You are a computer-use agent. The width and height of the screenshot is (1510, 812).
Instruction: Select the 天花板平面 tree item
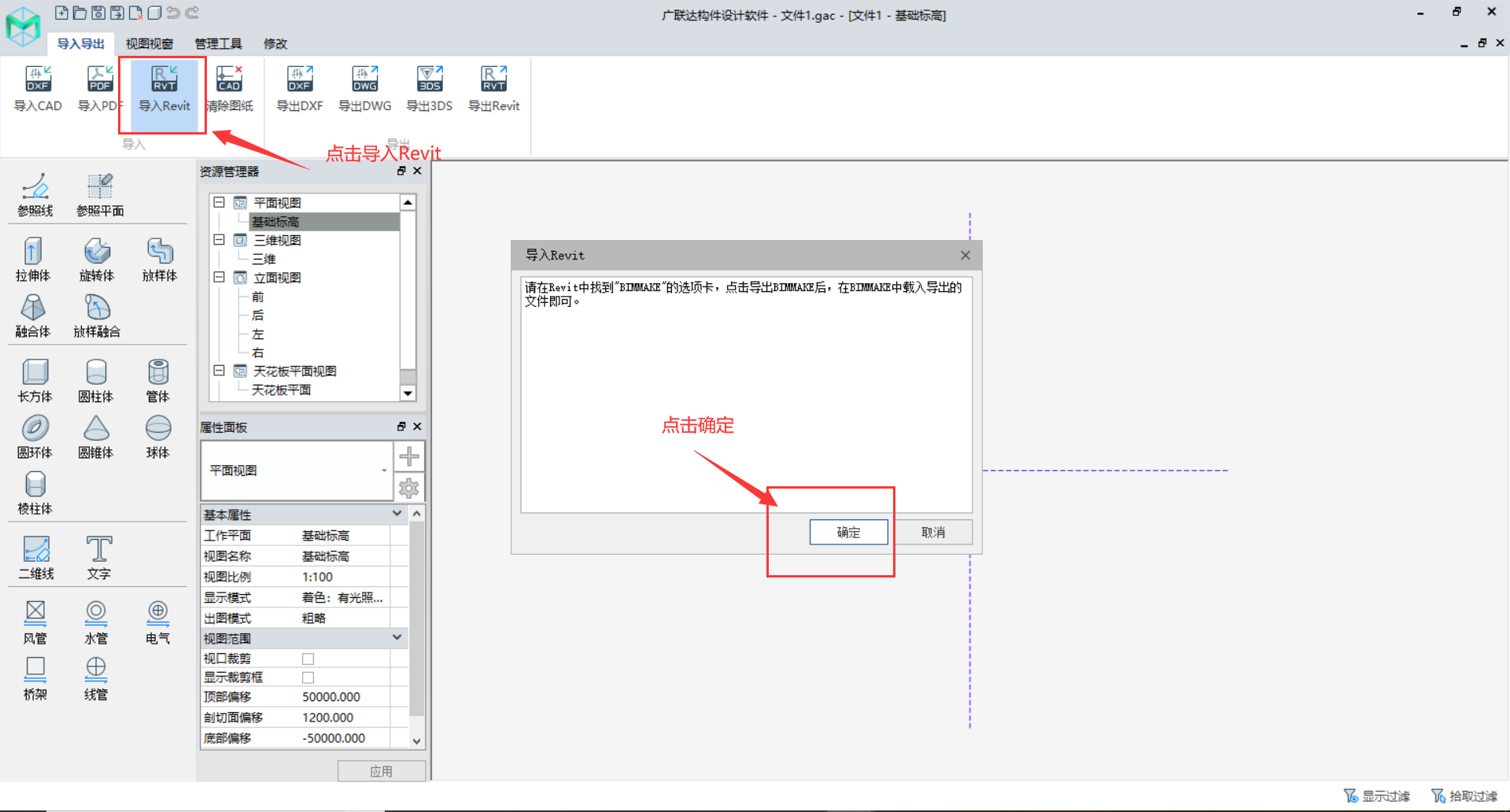(281, 390)
